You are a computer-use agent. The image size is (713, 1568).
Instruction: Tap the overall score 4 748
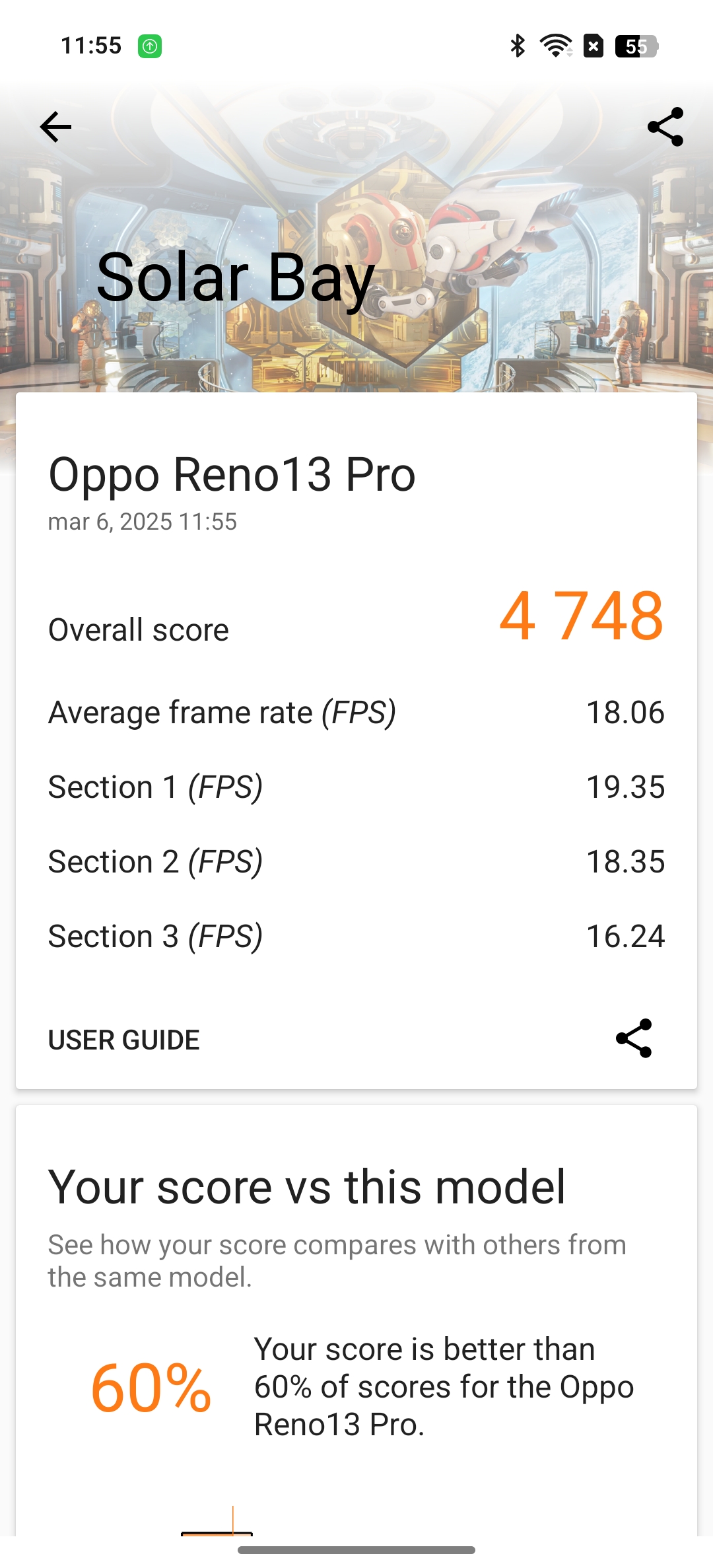tap(581, 616)
